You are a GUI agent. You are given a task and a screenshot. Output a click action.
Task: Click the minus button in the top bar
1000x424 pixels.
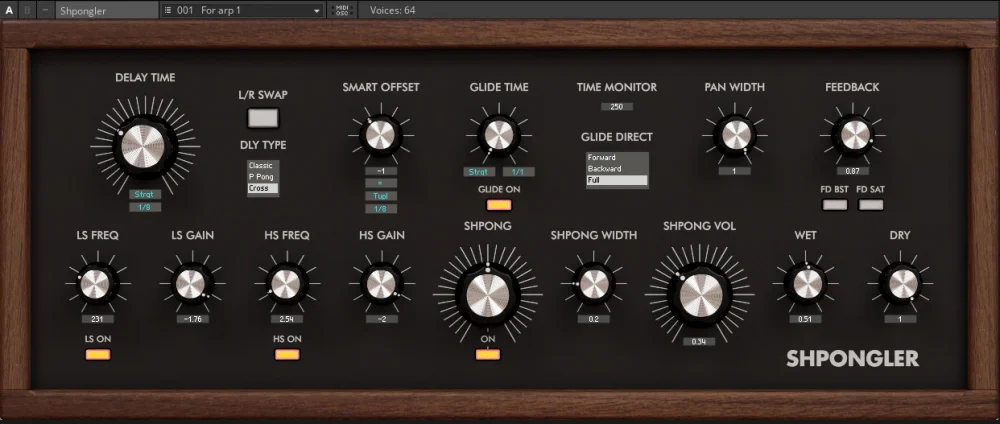tap(45, 10)
